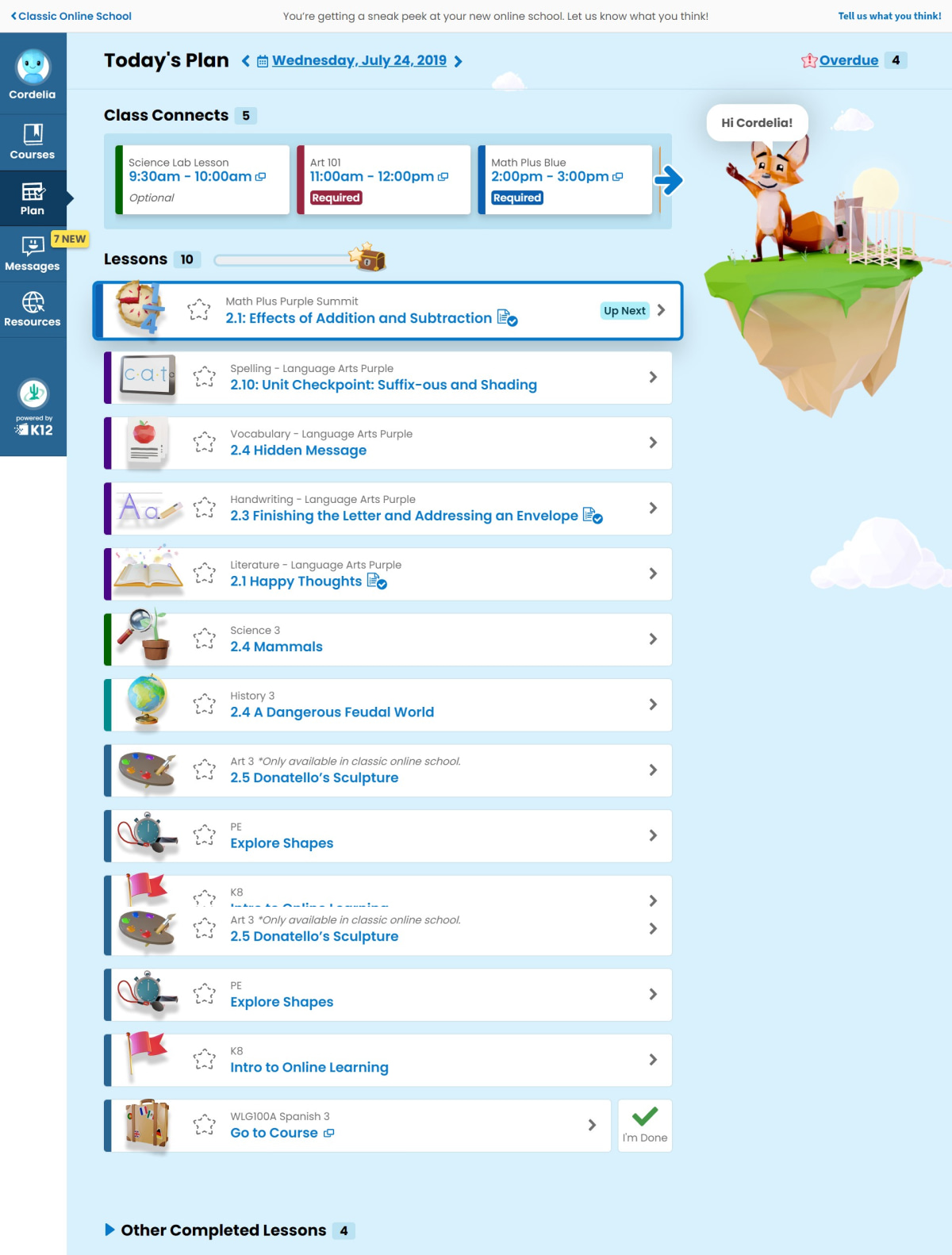Viewport: 952px width, 1255px height.
Task: Go to the next day arrow
Action: point(458,61)
